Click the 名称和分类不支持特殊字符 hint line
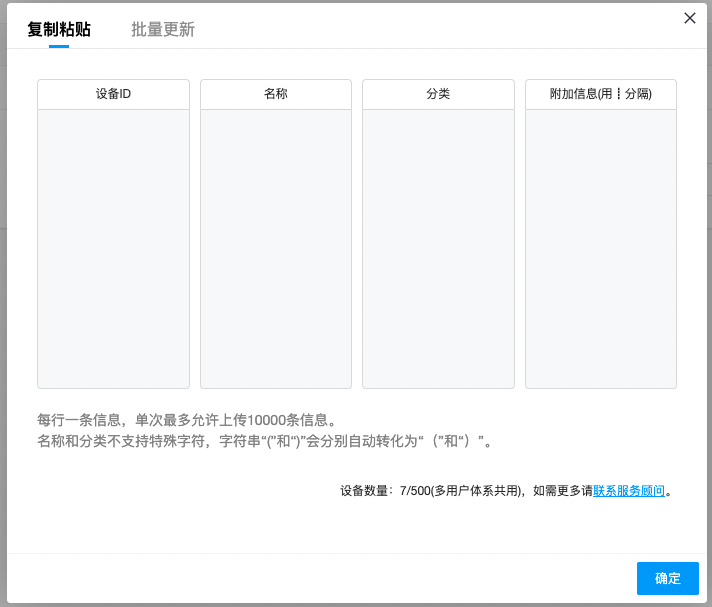The image size is (712, 607). (x=265, y=441)
